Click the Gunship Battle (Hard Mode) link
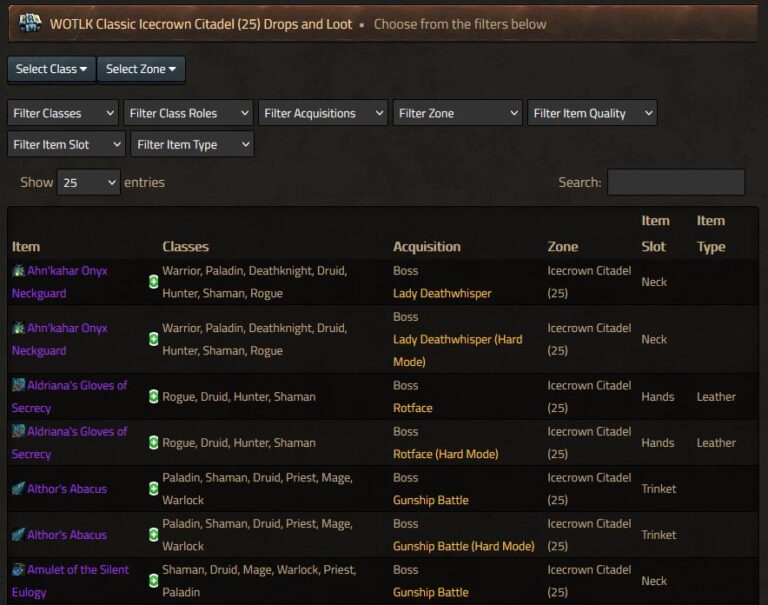768x605 pixels. pyautogui.click(x=464, y=546)
